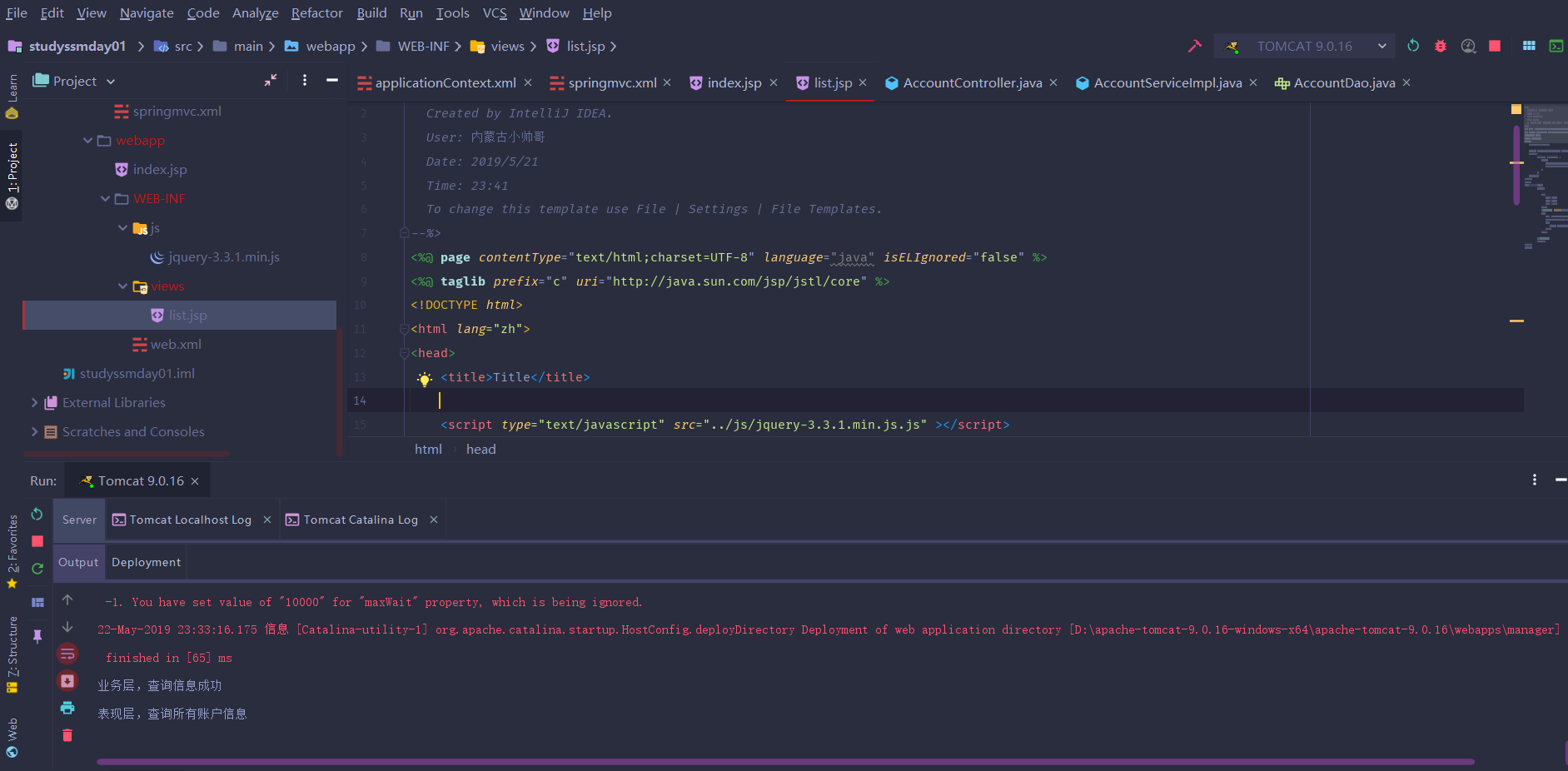Collapse all in Project panel

click(x=271, y=80)
